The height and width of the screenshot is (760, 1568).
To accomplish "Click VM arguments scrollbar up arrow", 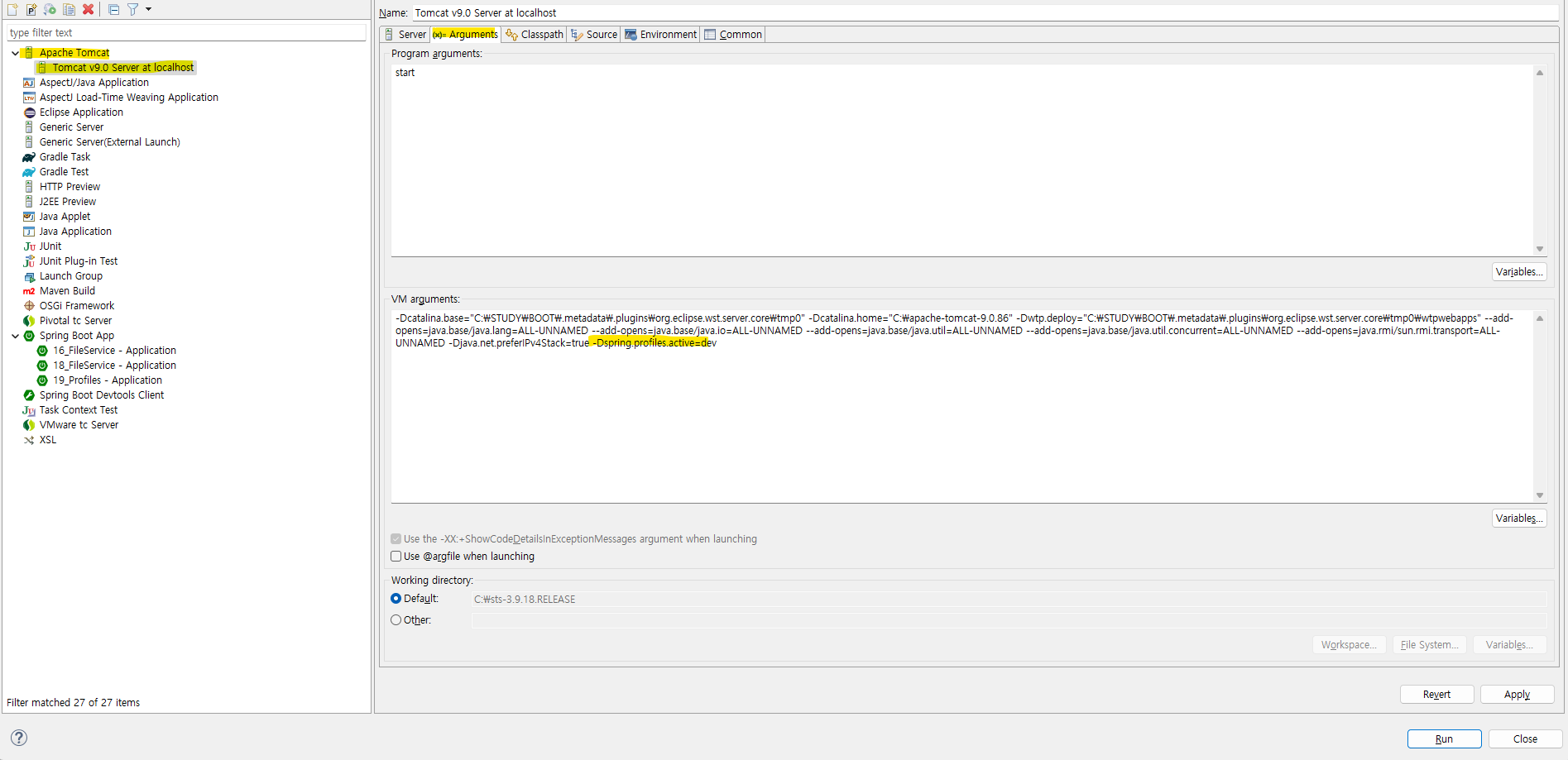I will pos(1540,318).
